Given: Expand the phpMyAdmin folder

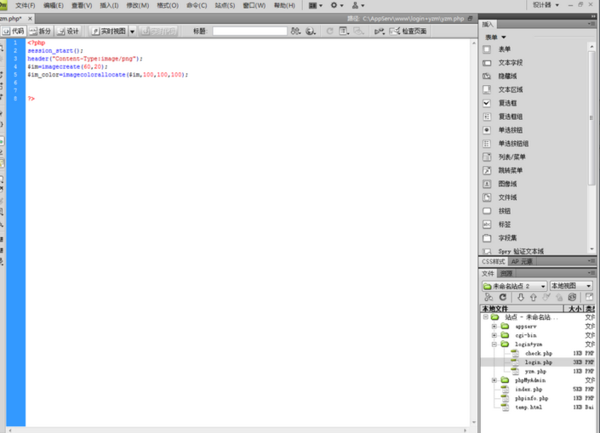Looking at the screenshot, I should pyautogui.click(x=494, y=380).
